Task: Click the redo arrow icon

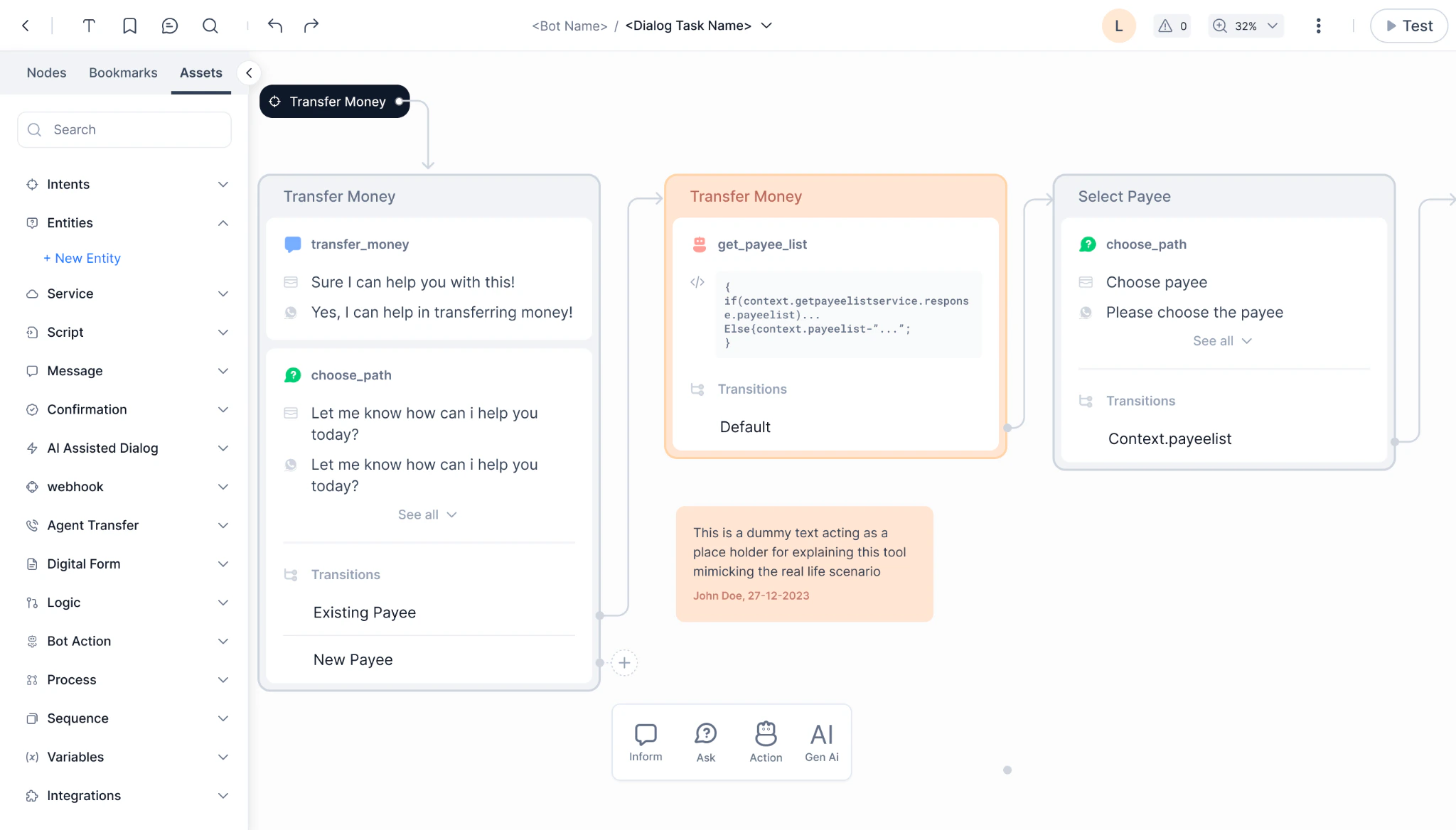Action: click(x=311, y=26)
